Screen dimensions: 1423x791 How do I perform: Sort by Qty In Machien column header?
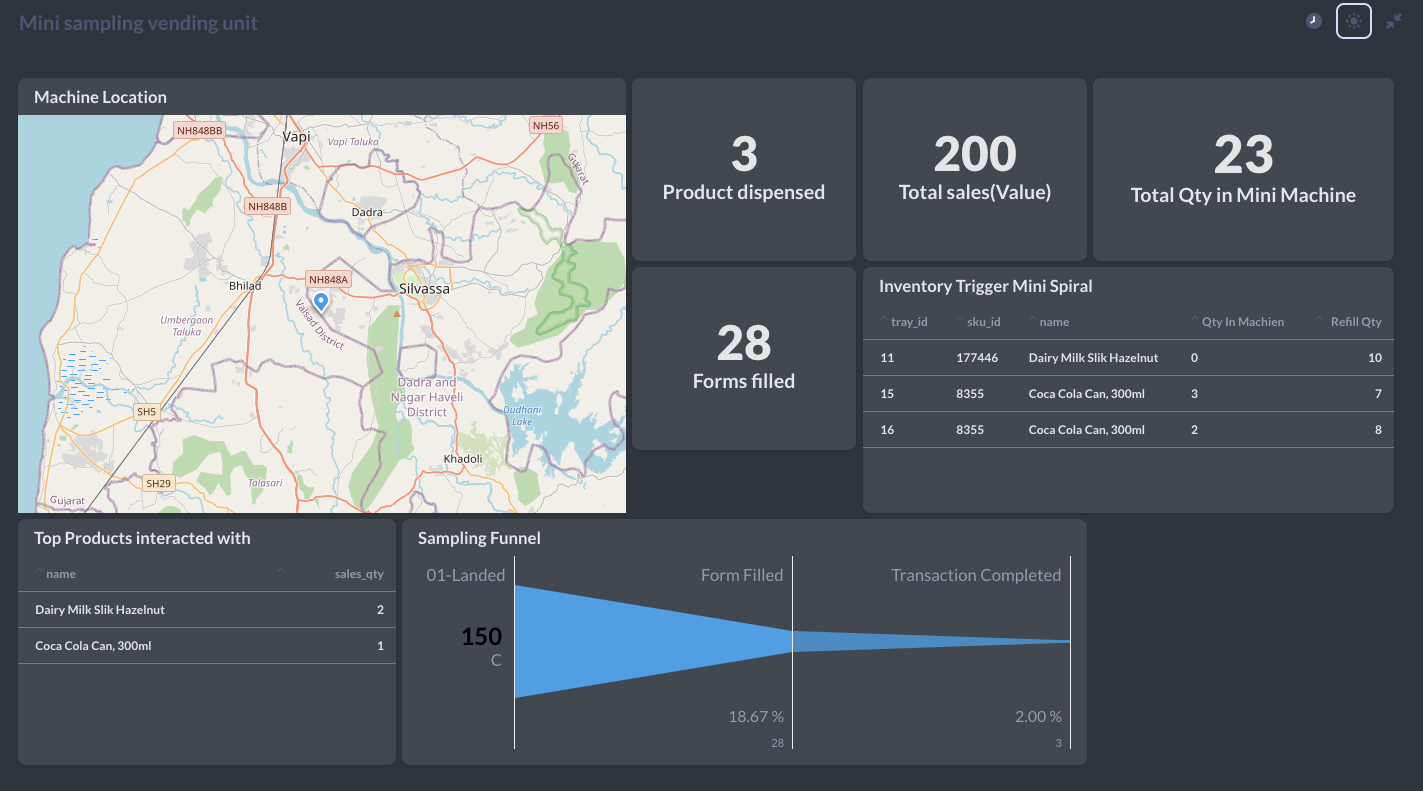tap(1242, 322)
